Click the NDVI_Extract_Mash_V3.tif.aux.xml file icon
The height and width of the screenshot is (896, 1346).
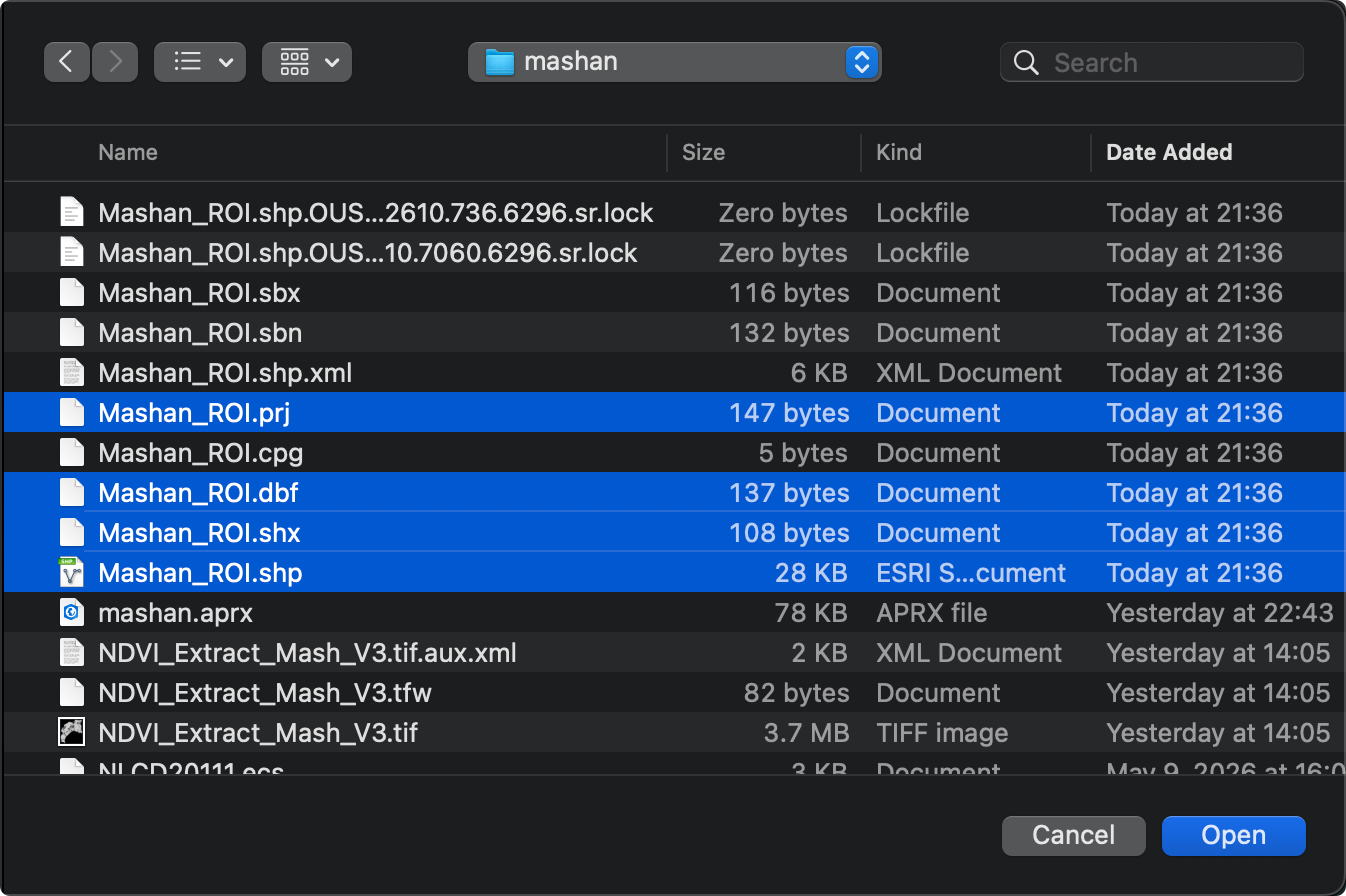coord(70,653)
